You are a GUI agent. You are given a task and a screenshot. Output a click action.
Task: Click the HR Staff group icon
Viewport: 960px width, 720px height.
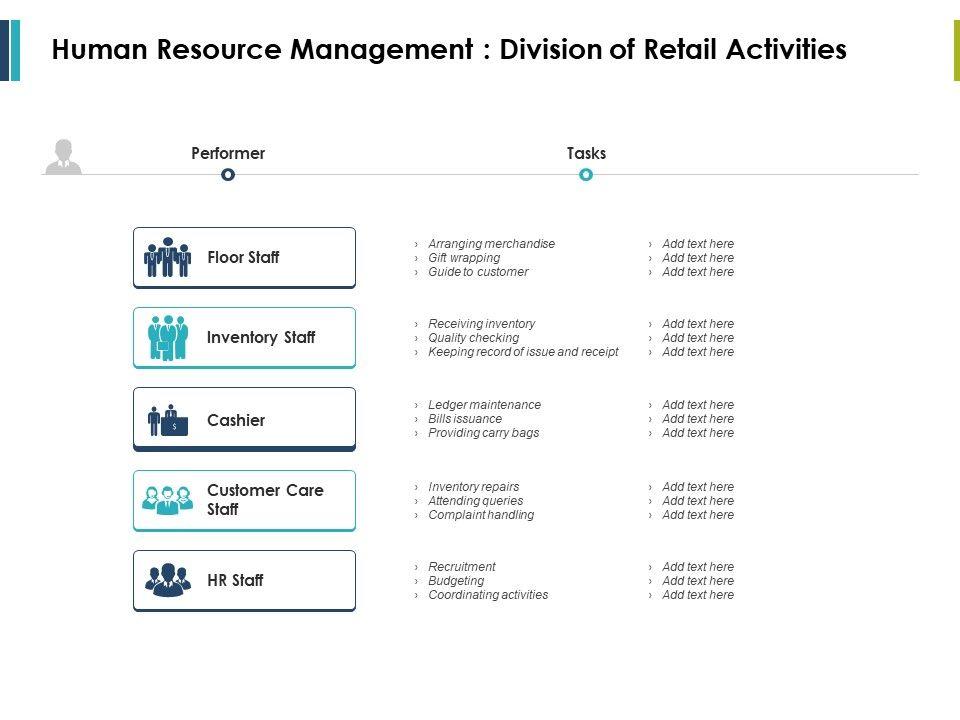coord(168,580)
